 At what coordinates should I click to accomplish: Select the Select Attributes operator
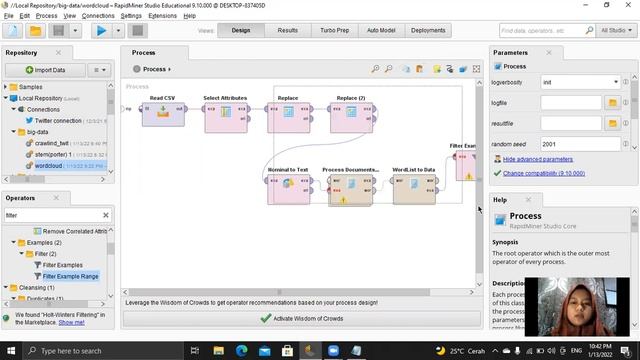226,117
